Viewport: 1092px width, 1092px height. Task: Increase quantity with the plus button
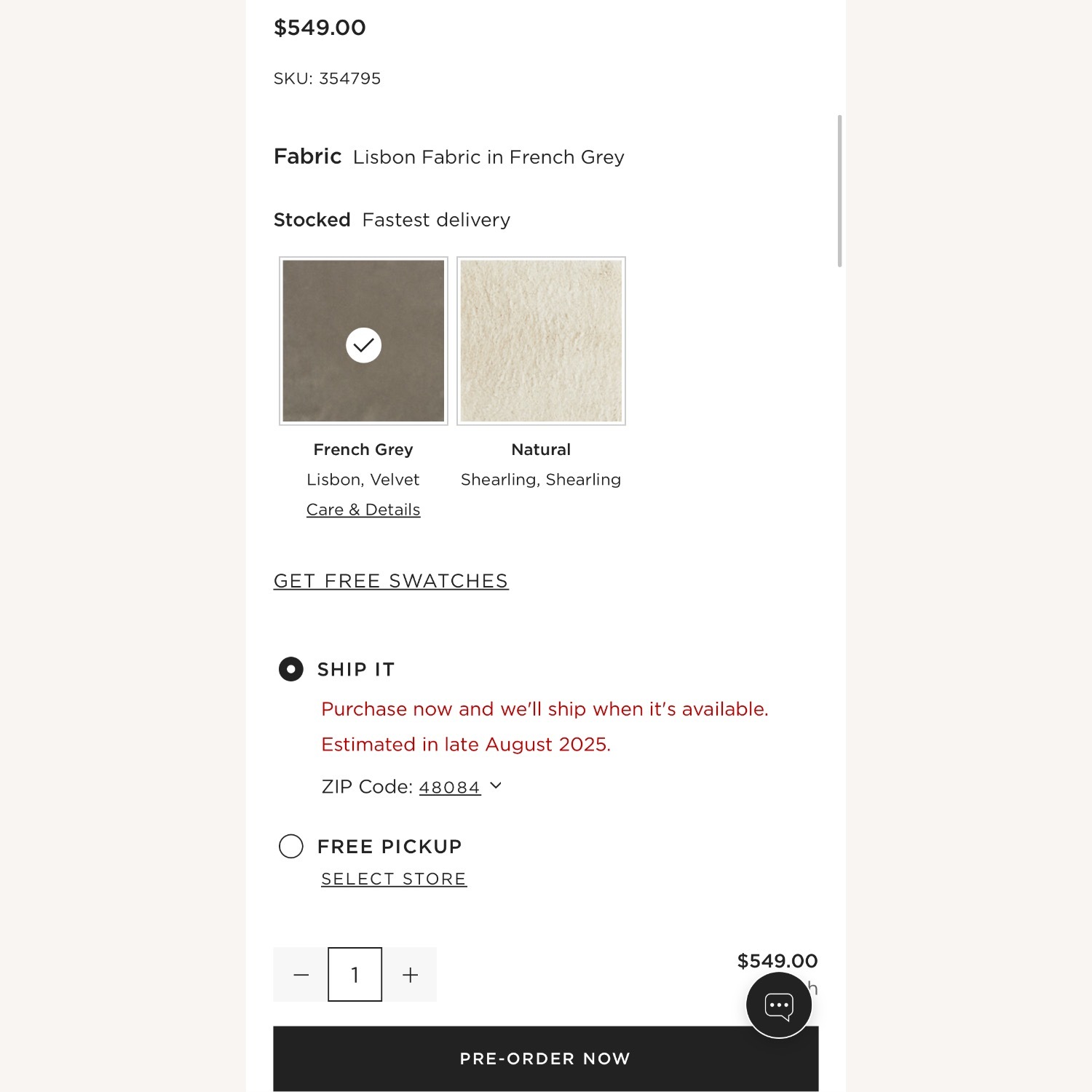point(410,975)
